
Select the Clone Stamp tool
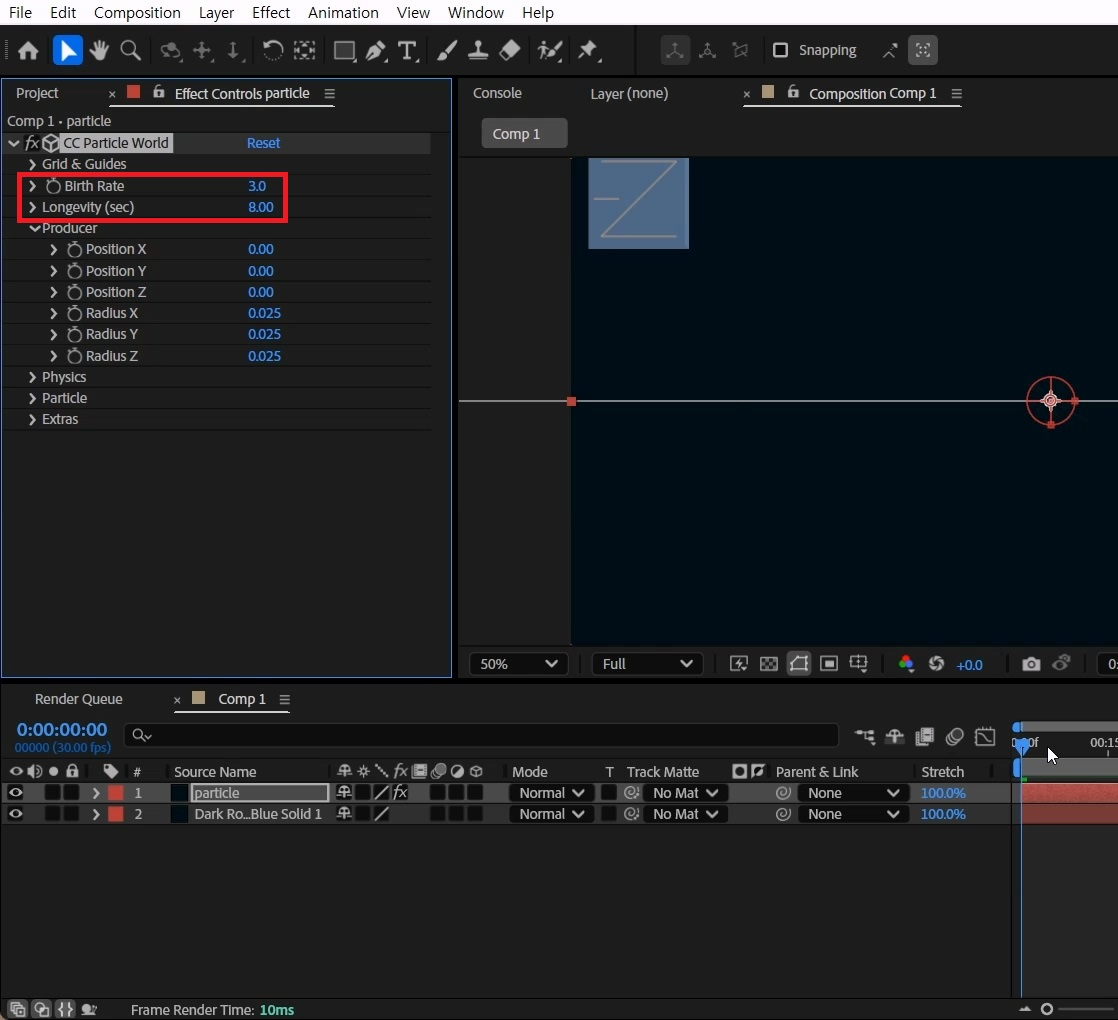[478, 51]
